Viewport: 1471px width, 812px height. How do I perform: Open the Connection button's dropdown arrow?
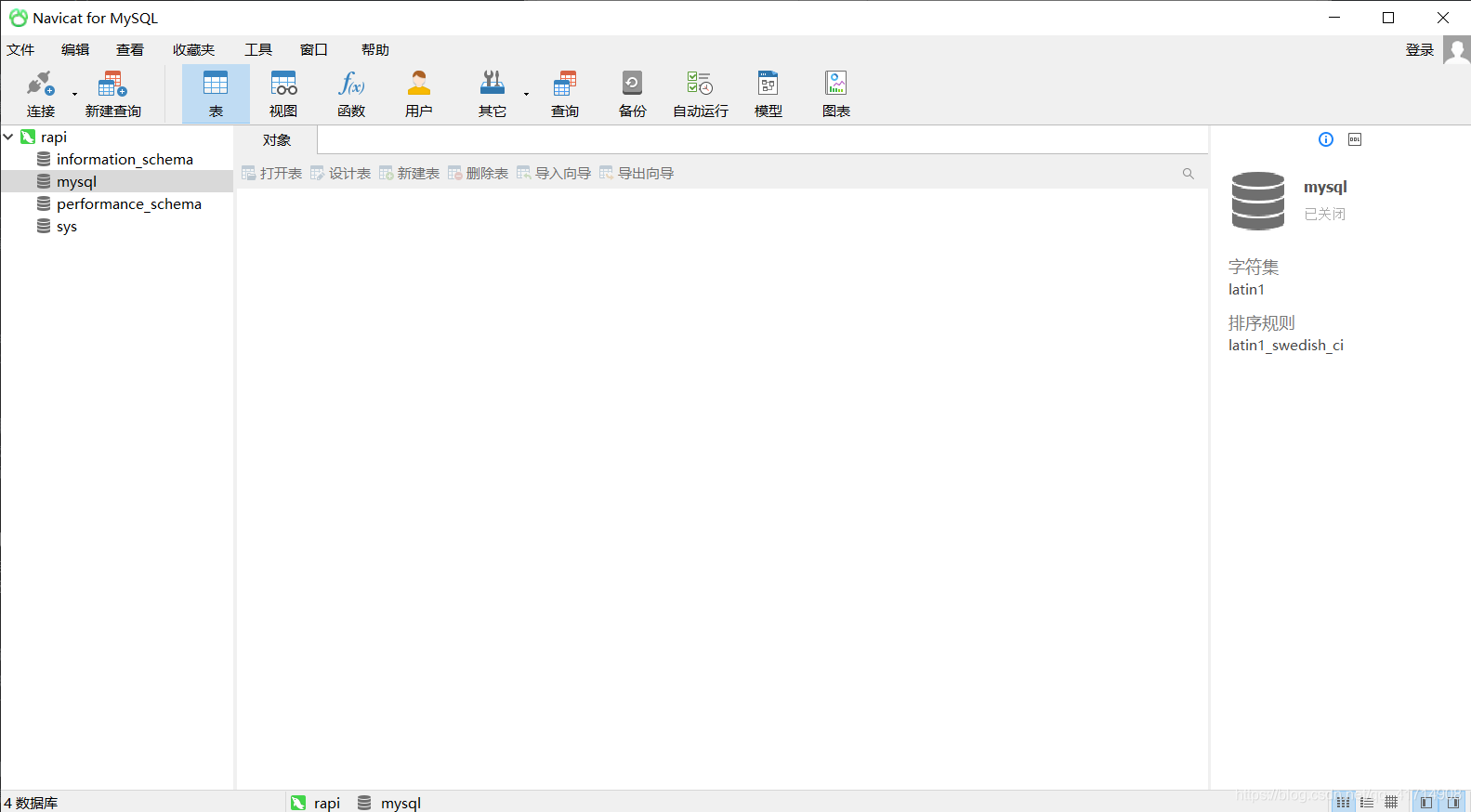[x=74, y=94]
